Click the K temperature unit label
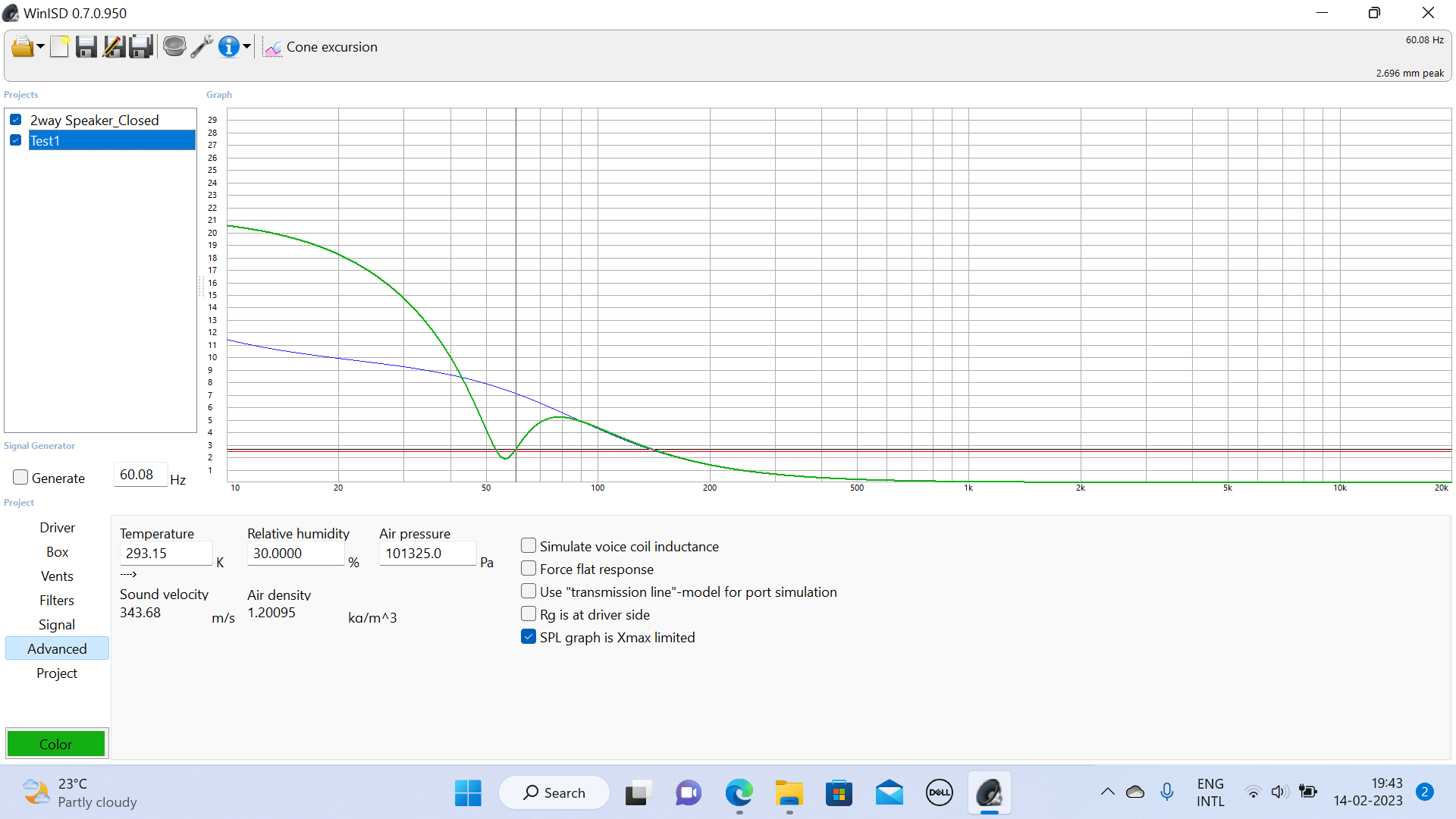 tap(220, 563)
